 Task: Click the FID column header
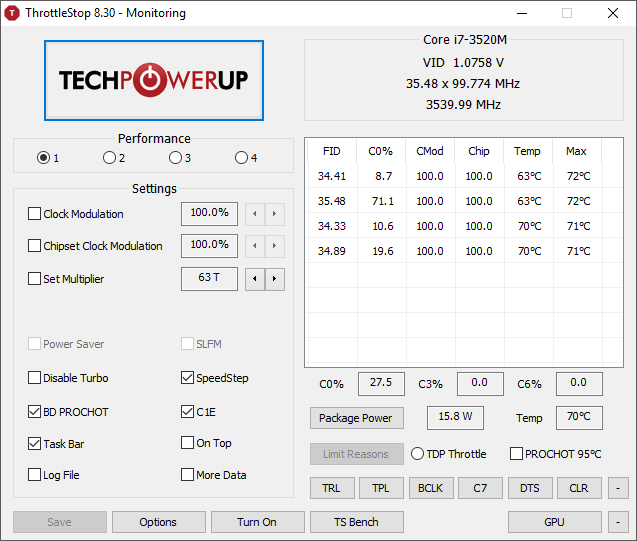pyautogui.click(x=332, y=151)
